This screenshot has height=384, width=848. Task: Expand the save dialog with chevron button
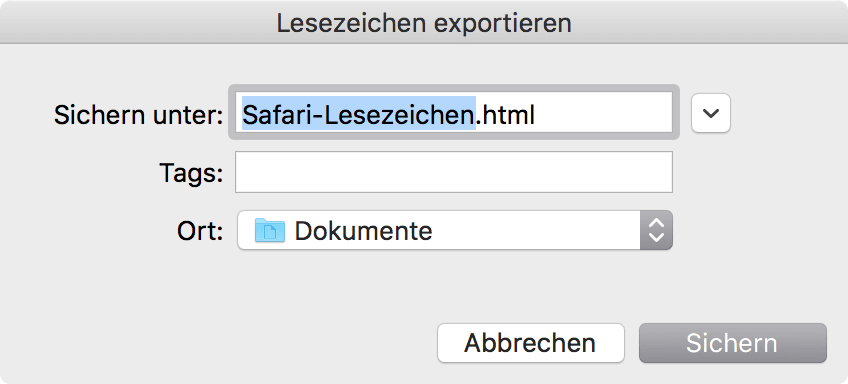tap(711, 113)
